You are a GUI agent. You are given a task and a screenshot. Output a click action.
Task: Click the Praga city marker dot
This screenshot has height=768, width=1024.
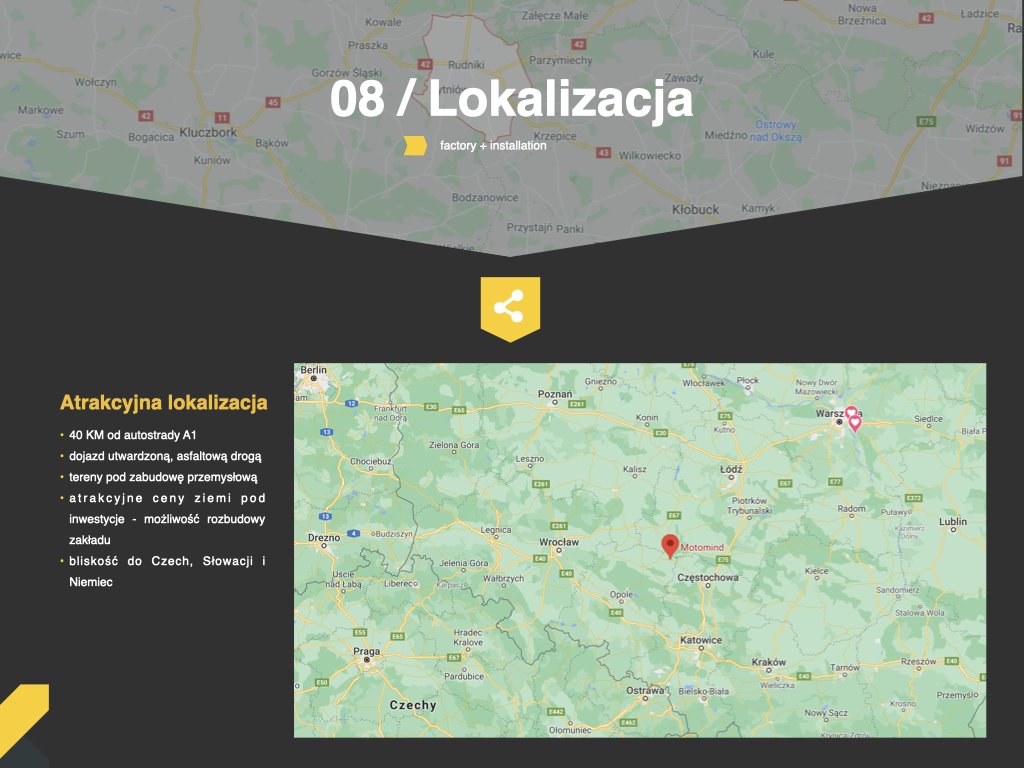(367, 660)
